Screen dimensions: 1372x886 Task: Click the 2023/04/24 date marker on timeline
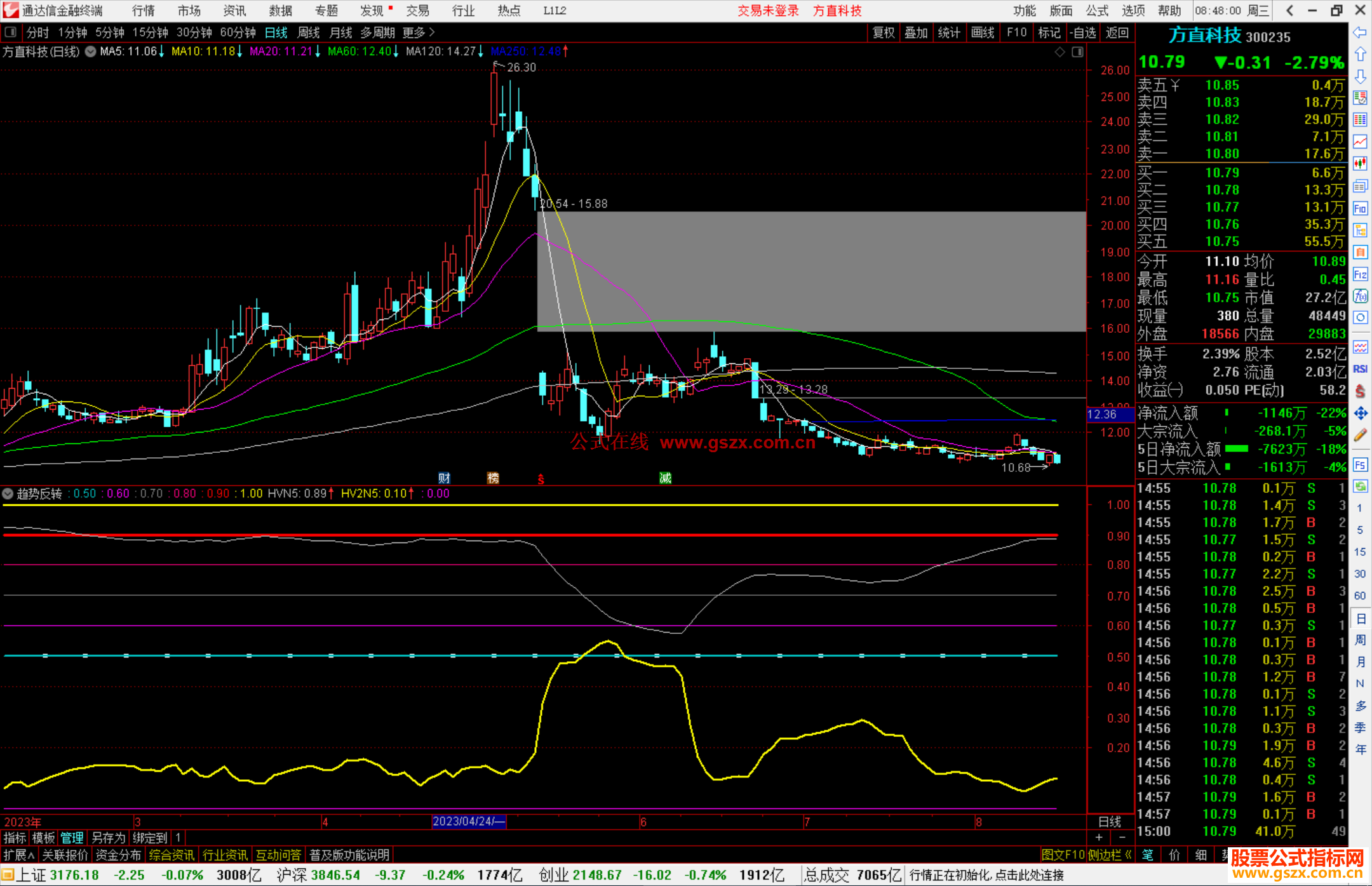pyautogui.click(x=468, y=822)
